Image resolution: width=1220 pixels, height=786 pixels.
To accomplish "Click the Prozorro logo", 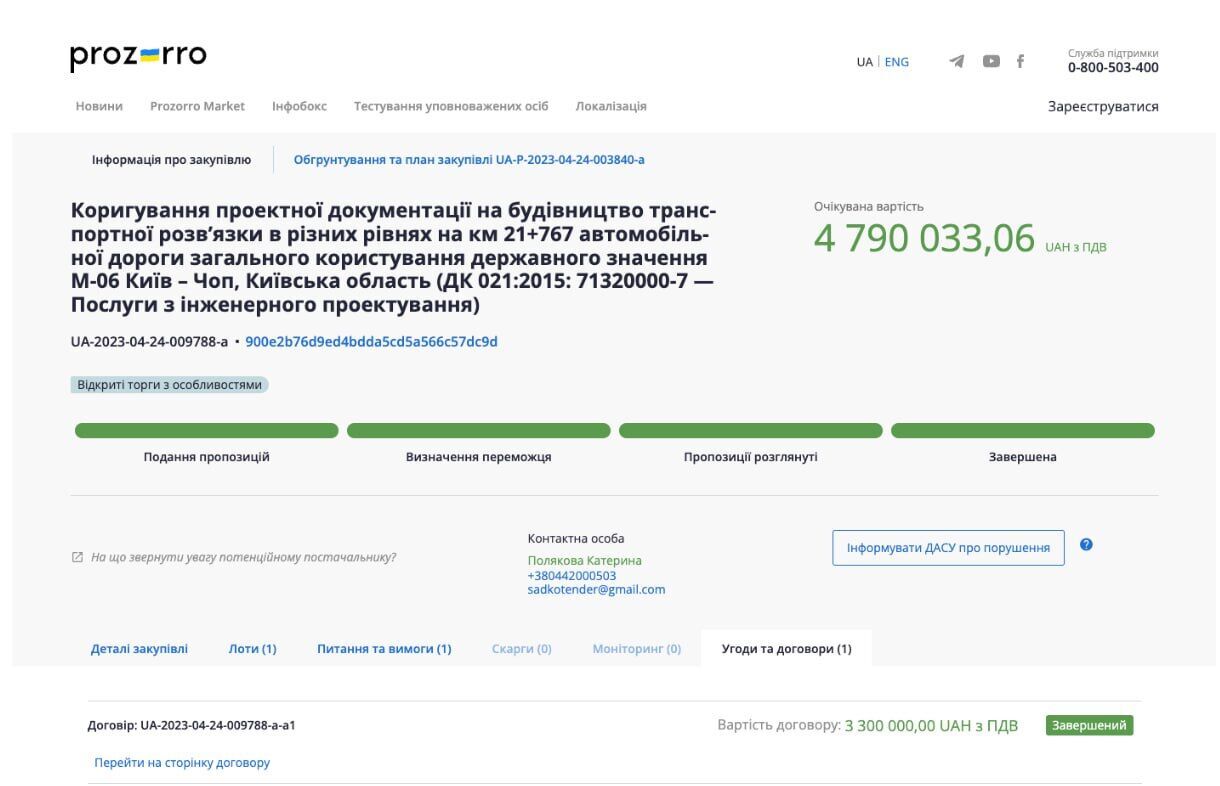I will pos(138,57).
